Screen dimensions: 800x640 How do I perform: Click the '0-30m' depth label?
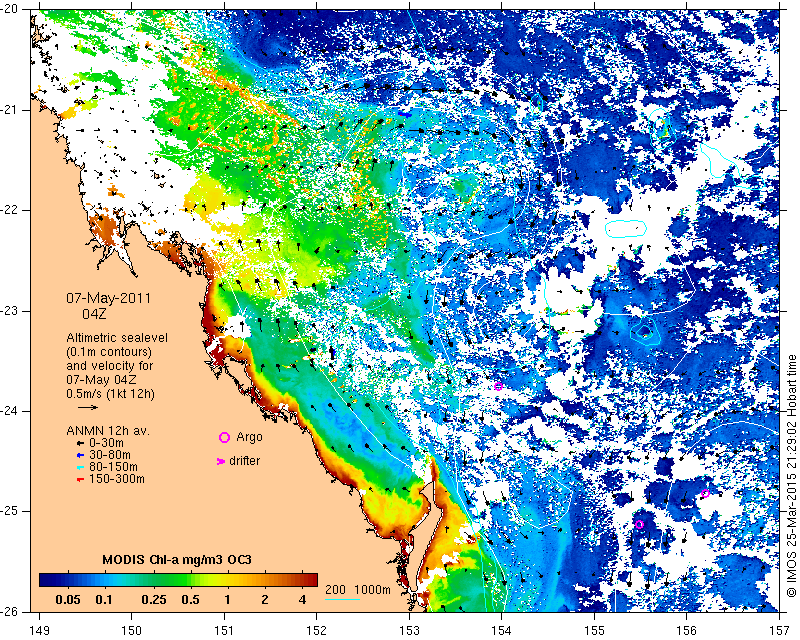click(x=106, y=444)
